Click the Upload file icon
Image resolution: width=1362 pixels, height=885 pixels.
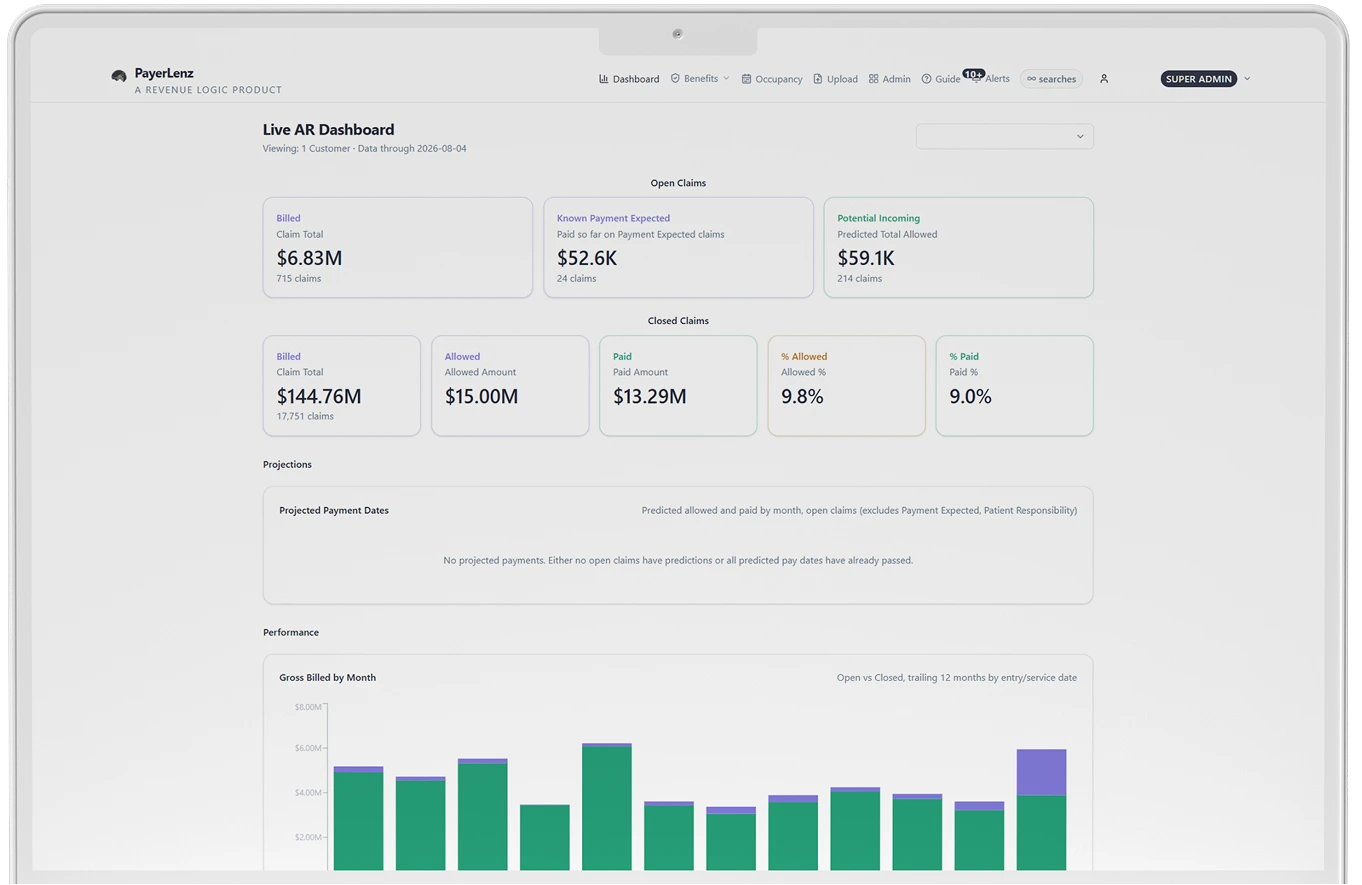click(818, 79)
